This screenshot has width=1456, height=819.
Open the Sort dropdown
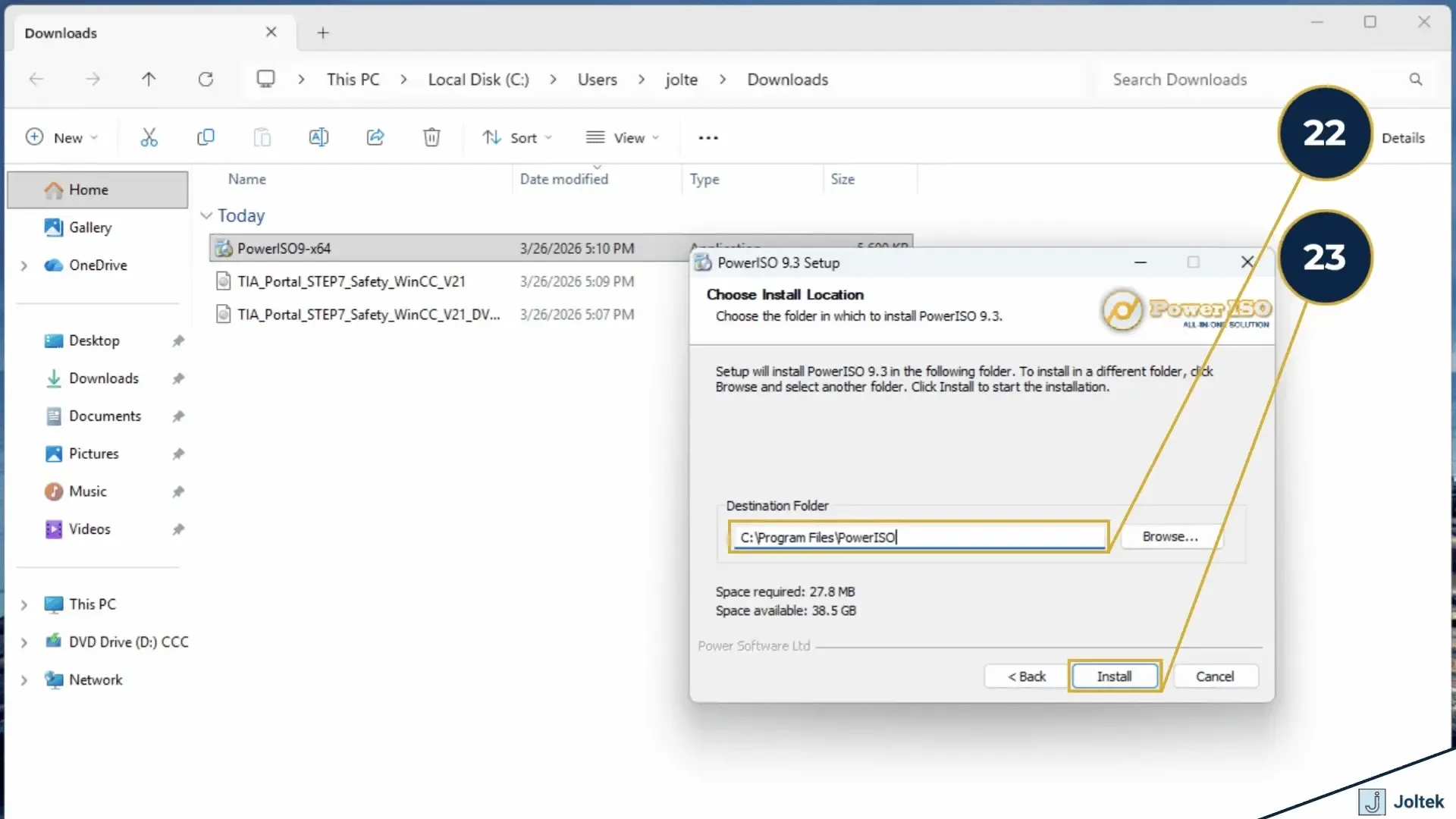click(517, 137)
